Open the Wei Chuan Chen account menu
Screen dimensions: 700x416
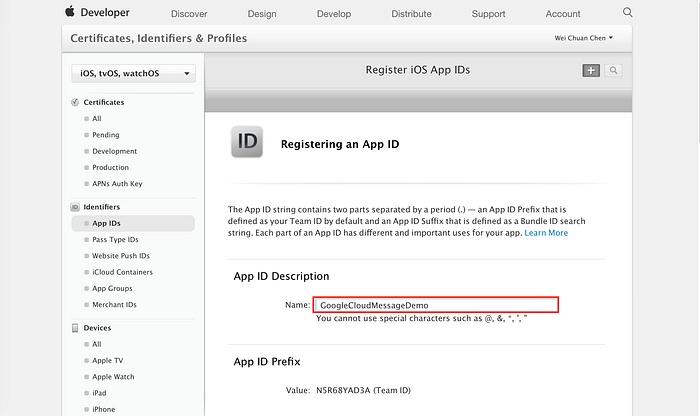583,38
